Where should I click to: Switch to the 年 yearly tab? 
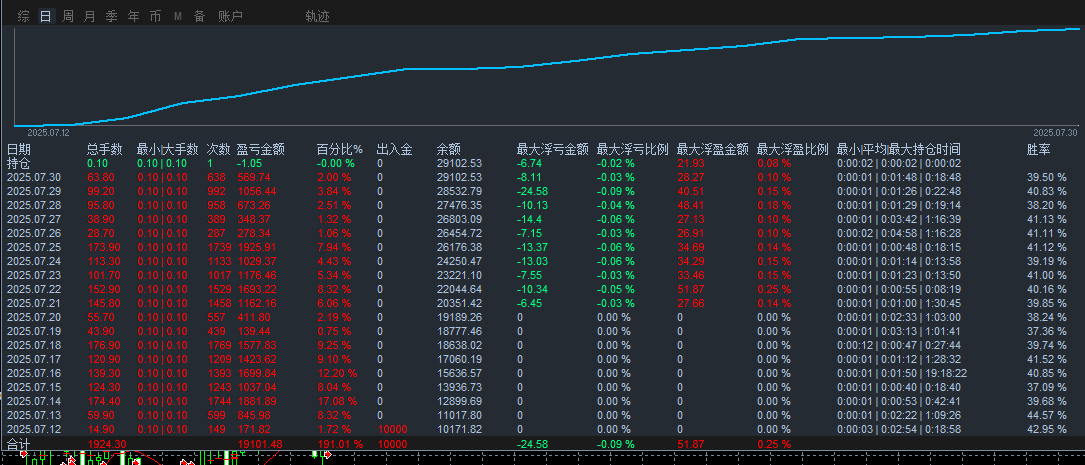tap(134, 16)
